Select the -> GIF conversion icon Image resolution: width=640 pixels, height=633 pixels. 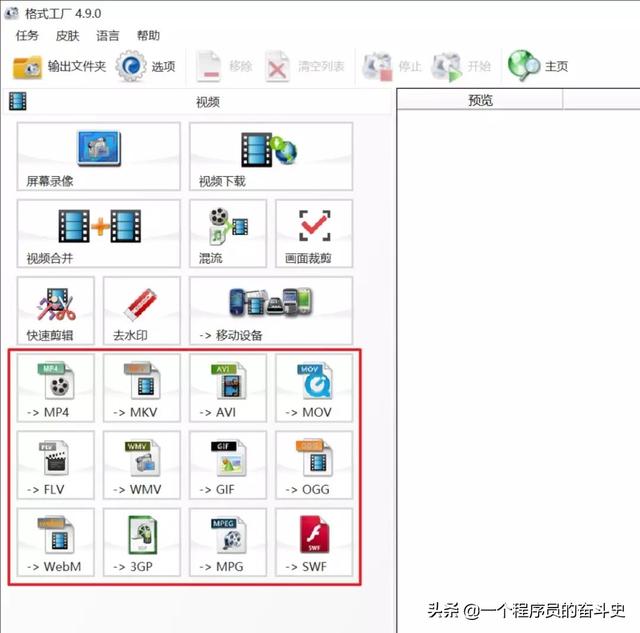pos(228,465)
